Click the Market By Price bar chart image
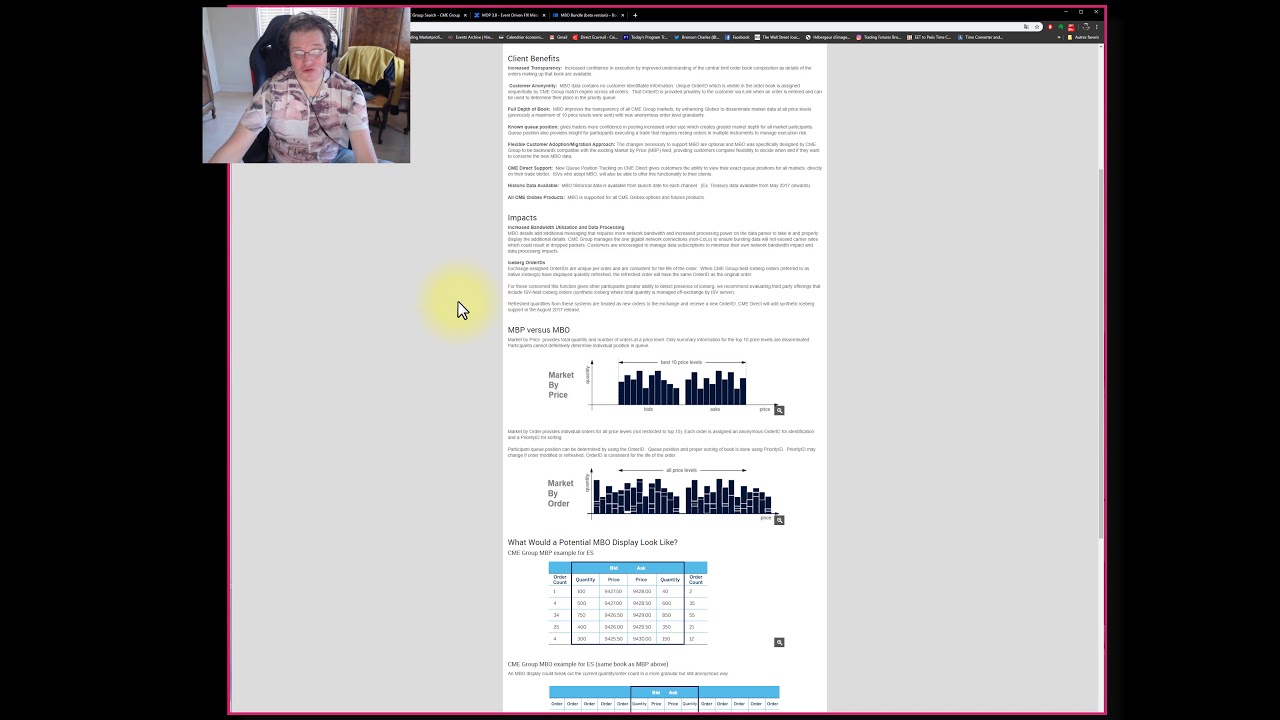Image resolution: width=1280 pixels, height=720 pixels. (x=663, y=385)
